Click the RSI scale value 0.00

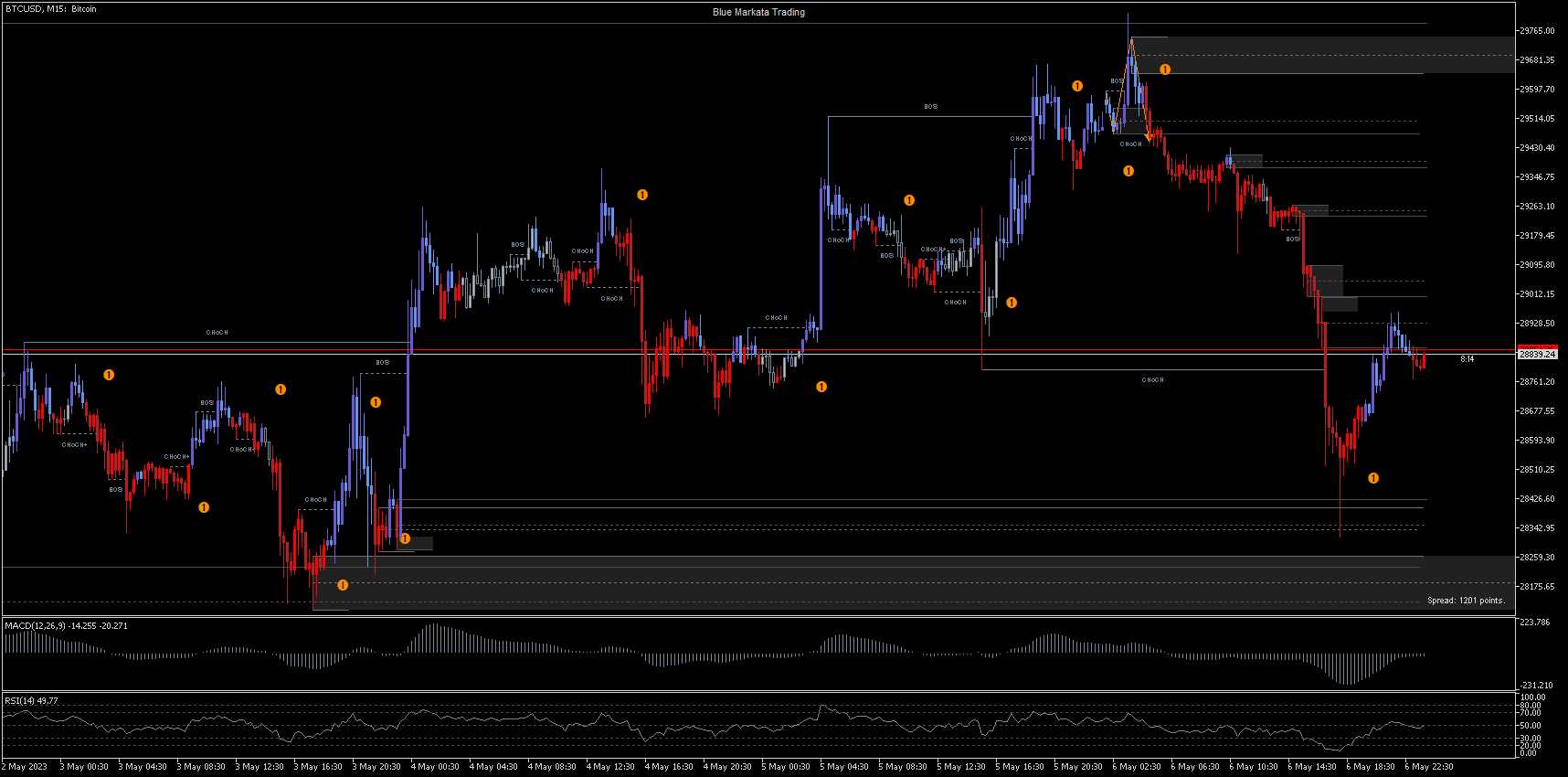1529,752
